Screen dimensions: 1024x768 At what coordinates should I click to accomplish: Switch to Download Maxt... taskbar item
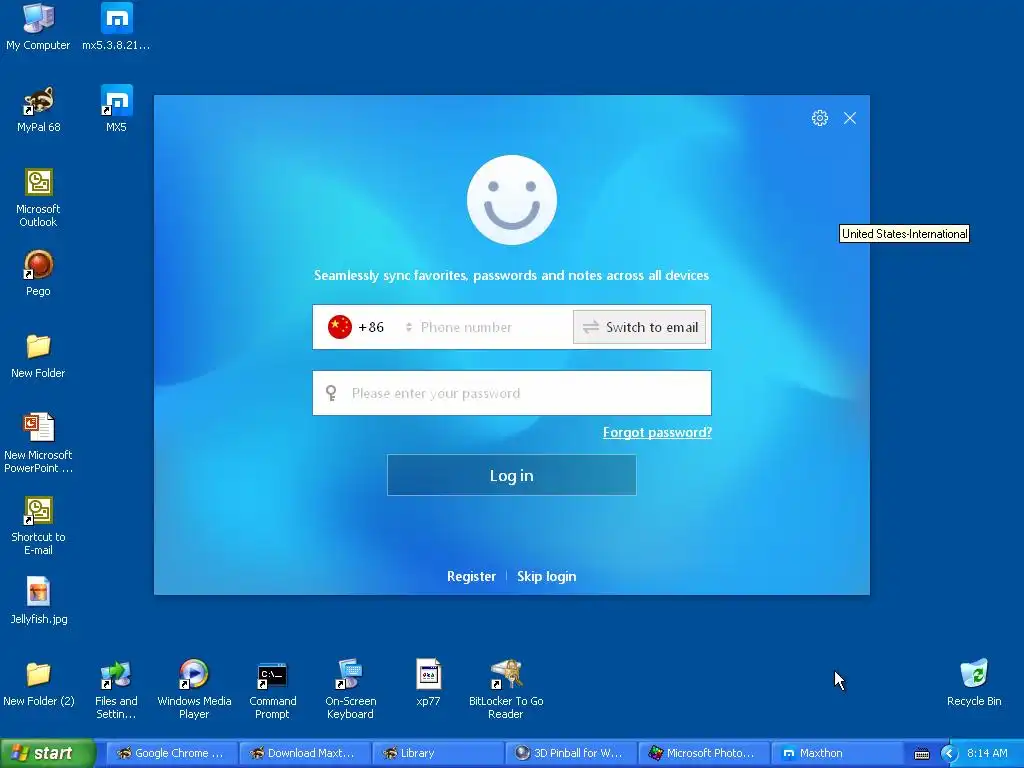(x=304, y=753)
